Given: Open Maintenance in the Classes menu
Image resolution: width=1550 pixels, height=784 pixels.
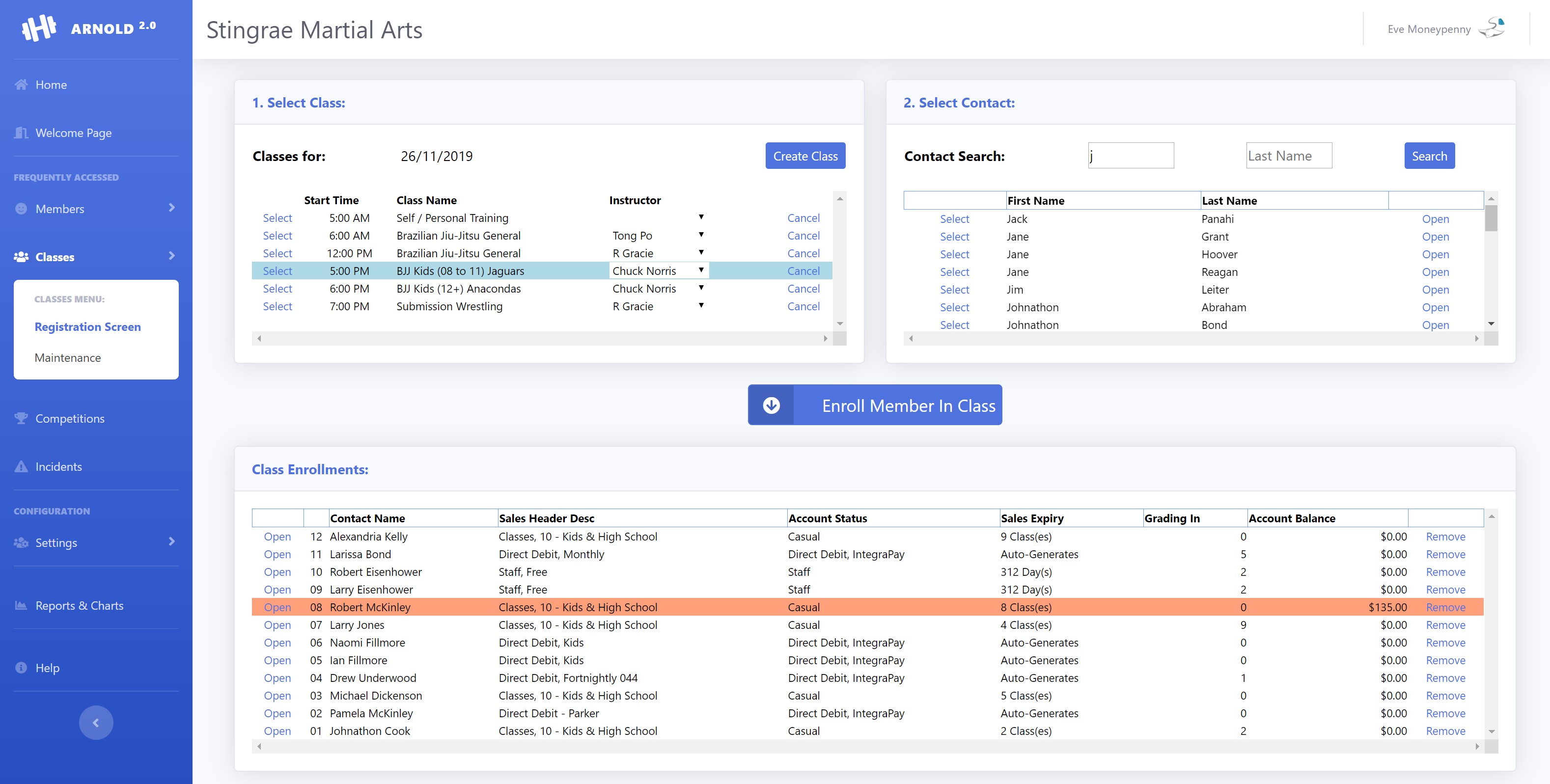Looking at the screenshot, I should click(67, 358).
